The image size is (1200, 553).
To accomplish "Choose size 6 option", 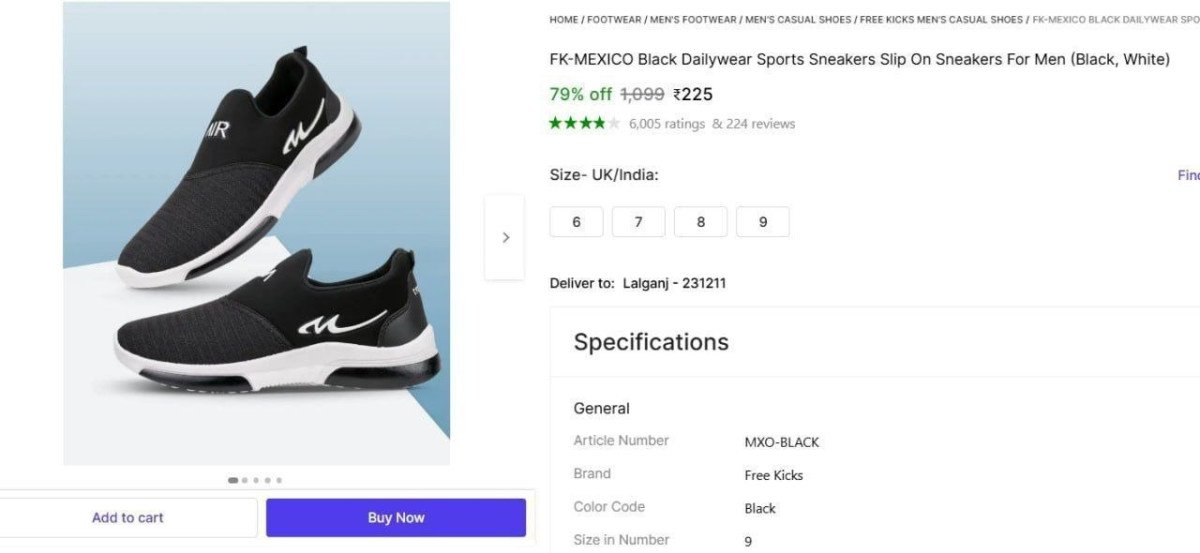I will point(576,222).
